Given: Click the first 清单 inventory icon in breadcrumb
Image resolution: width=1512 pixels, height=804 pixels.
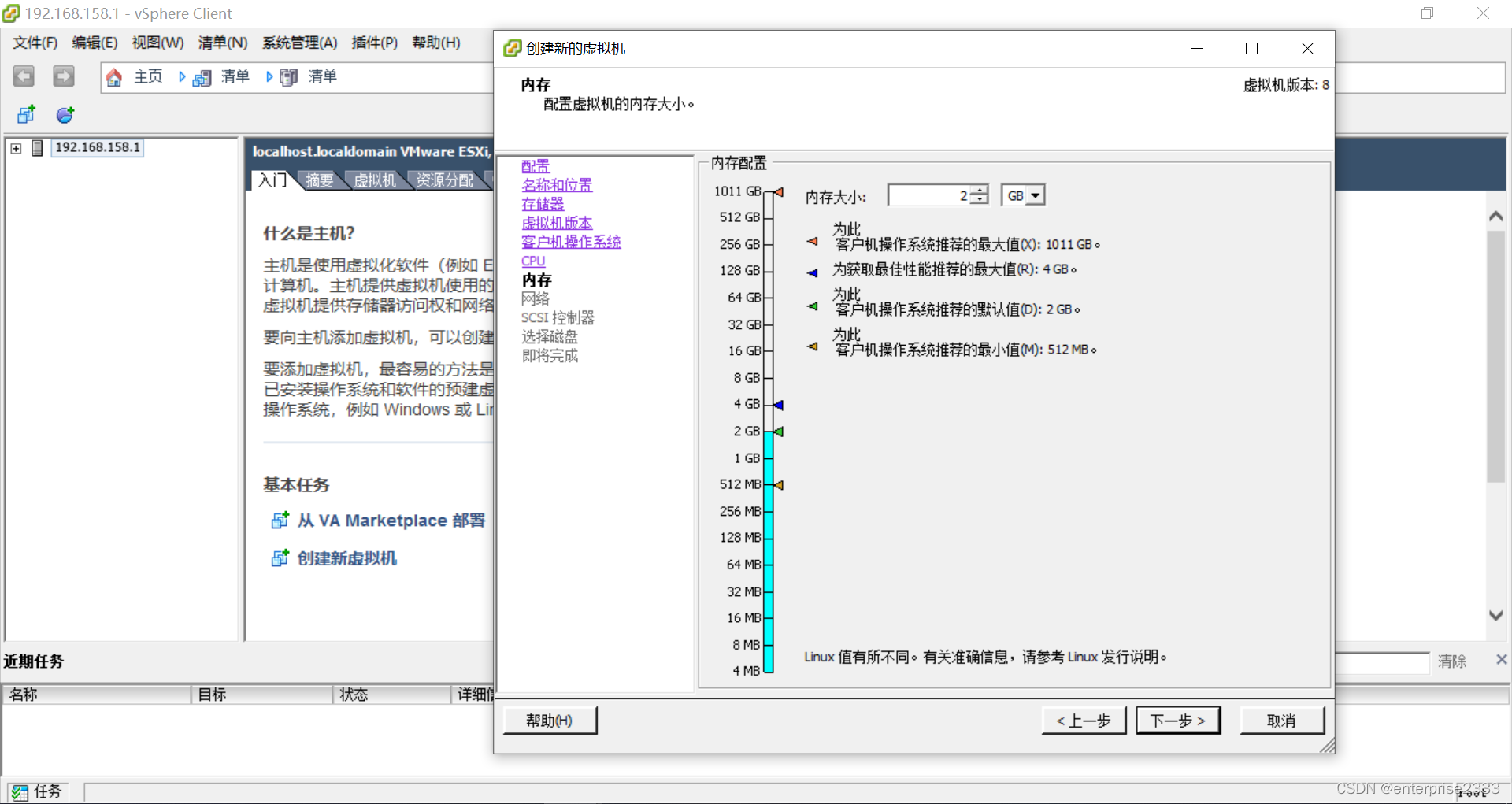Looking at the screenshot, I should (202, 77).
